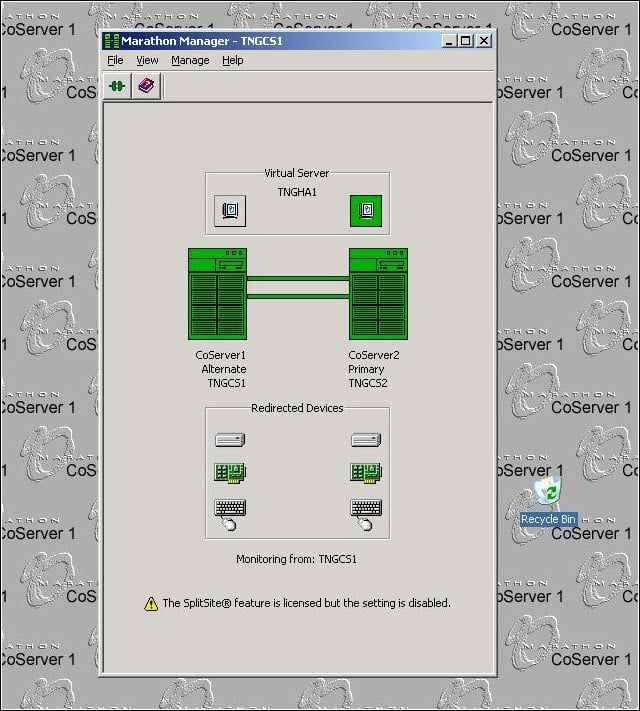The image size is (640, 711).
Task: Click the green connection toolbar icon
Action: point(117,86)
